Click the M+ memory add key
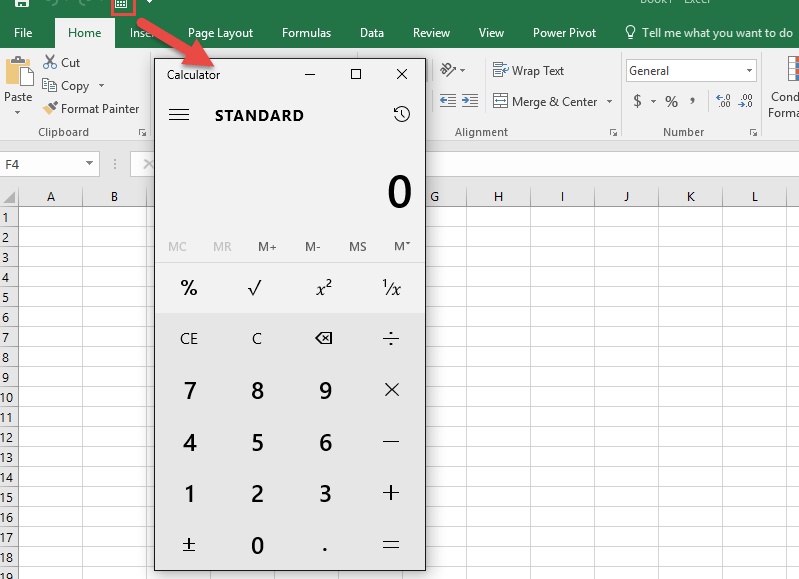 [267, 247]
